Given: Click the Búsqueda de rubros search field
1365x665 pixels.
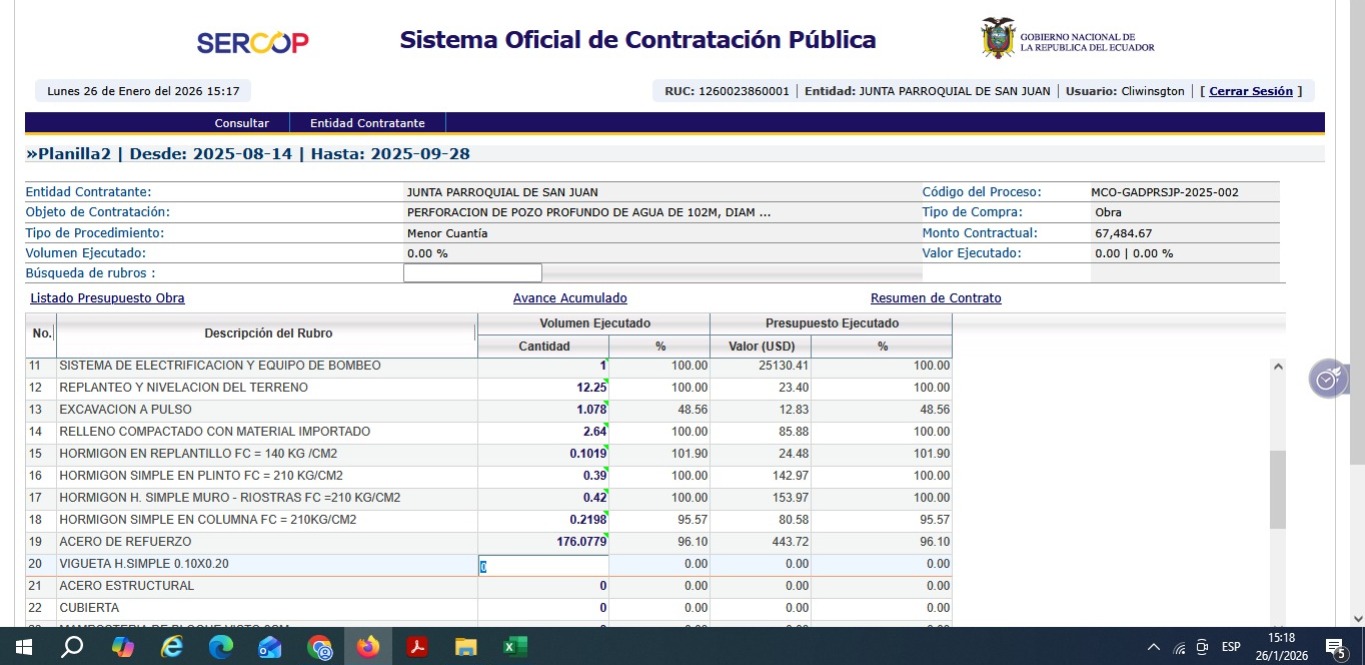Looking at the screenshot, I should (472, 273).
